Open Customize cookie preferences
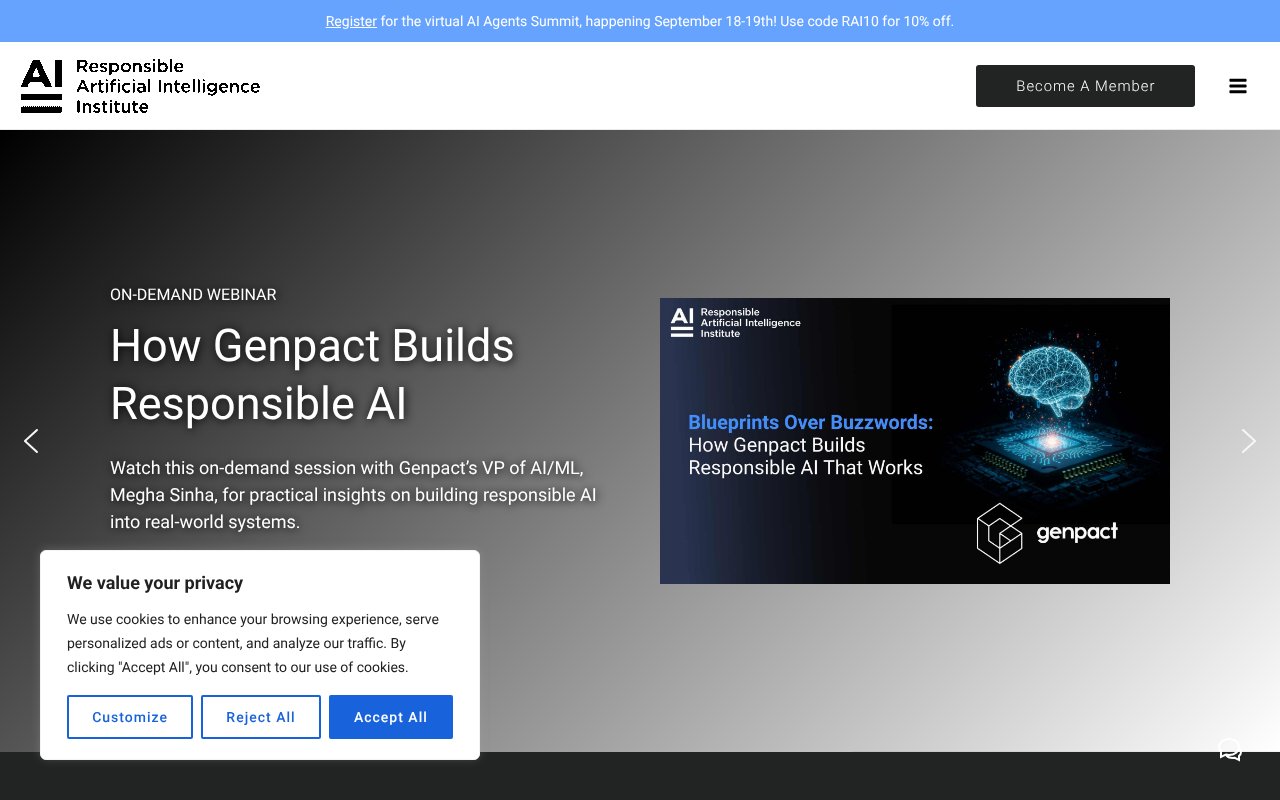The image size is (1280, 800). [129, 717]
